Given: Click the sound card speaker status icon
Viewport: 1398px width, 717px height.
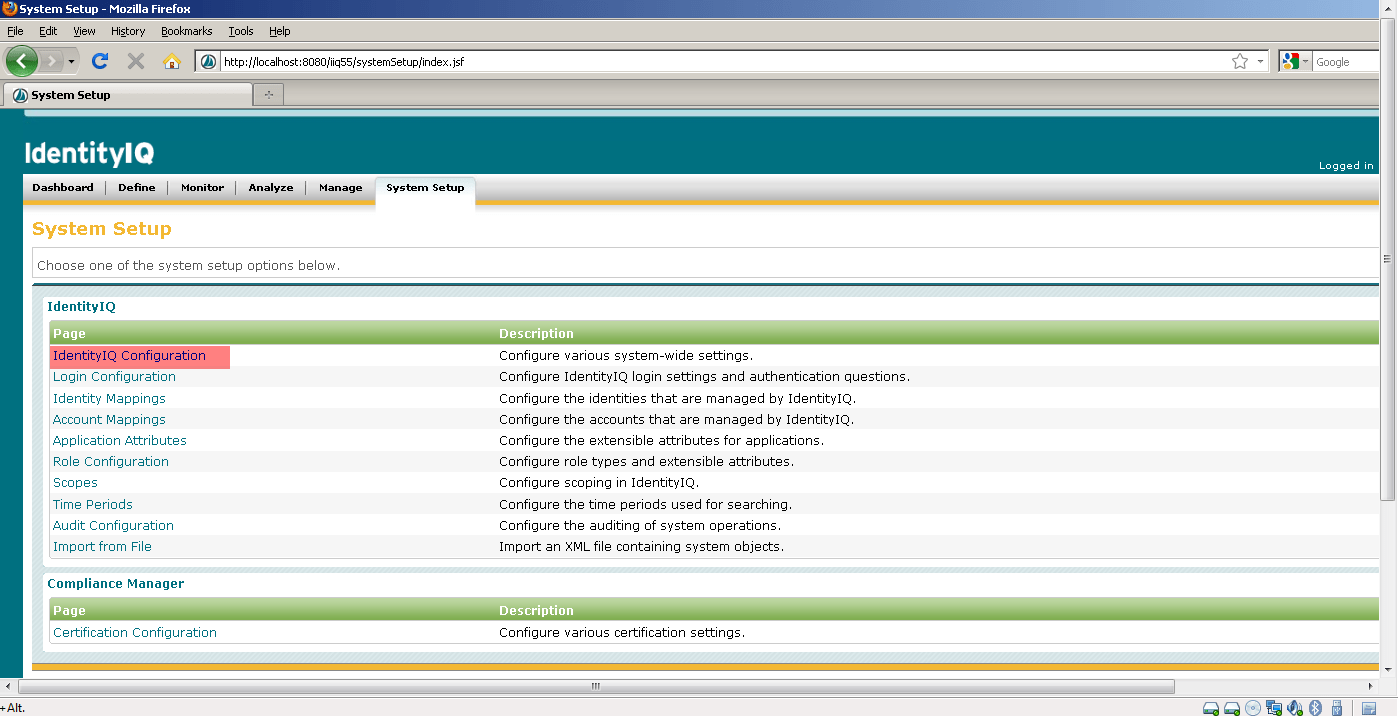Looking at the screenshot, I should [x=1295, y=708].
